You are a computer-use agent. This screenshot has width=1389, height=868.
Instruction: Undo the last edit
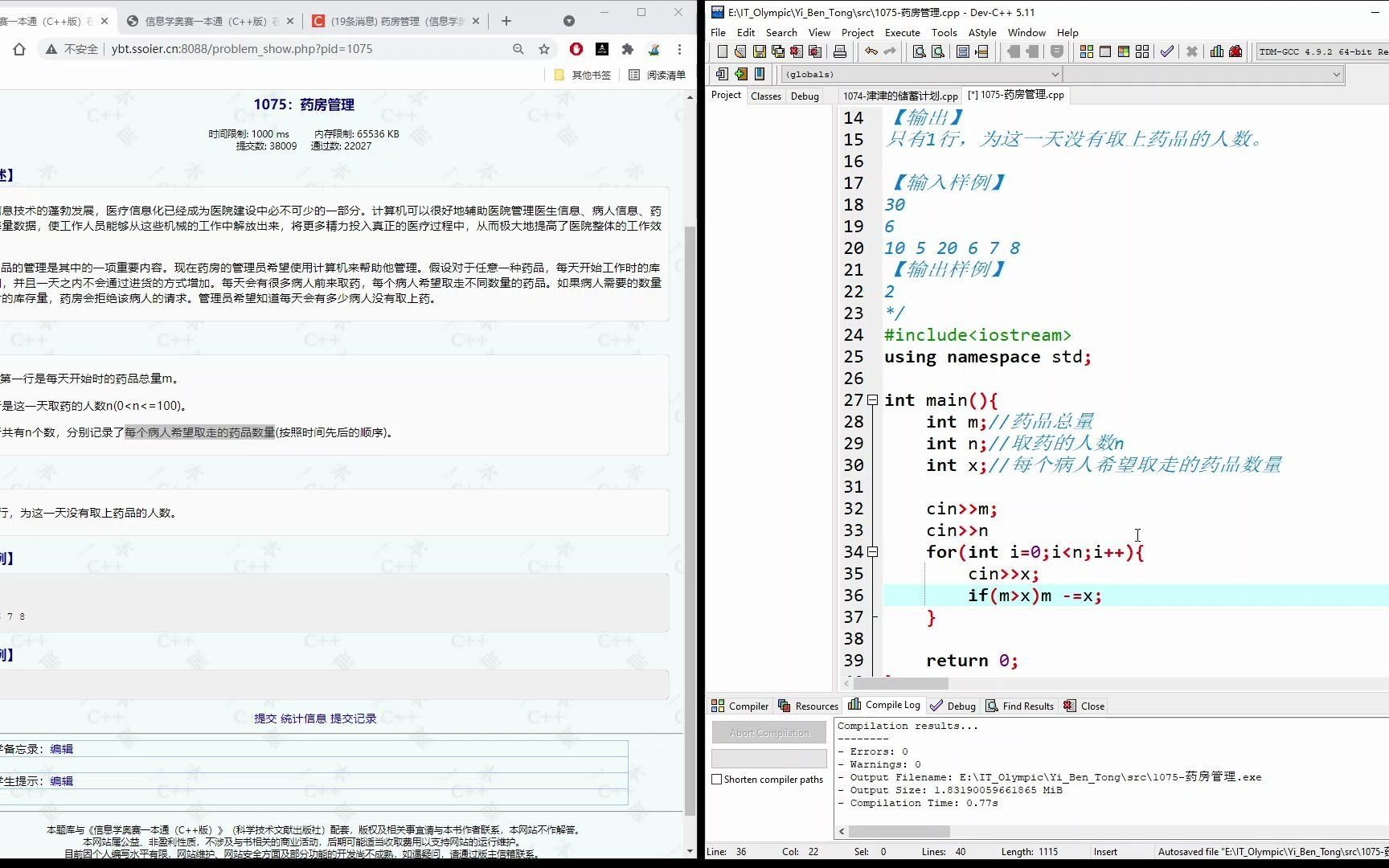pyautogui.click(x=870, y=51)
